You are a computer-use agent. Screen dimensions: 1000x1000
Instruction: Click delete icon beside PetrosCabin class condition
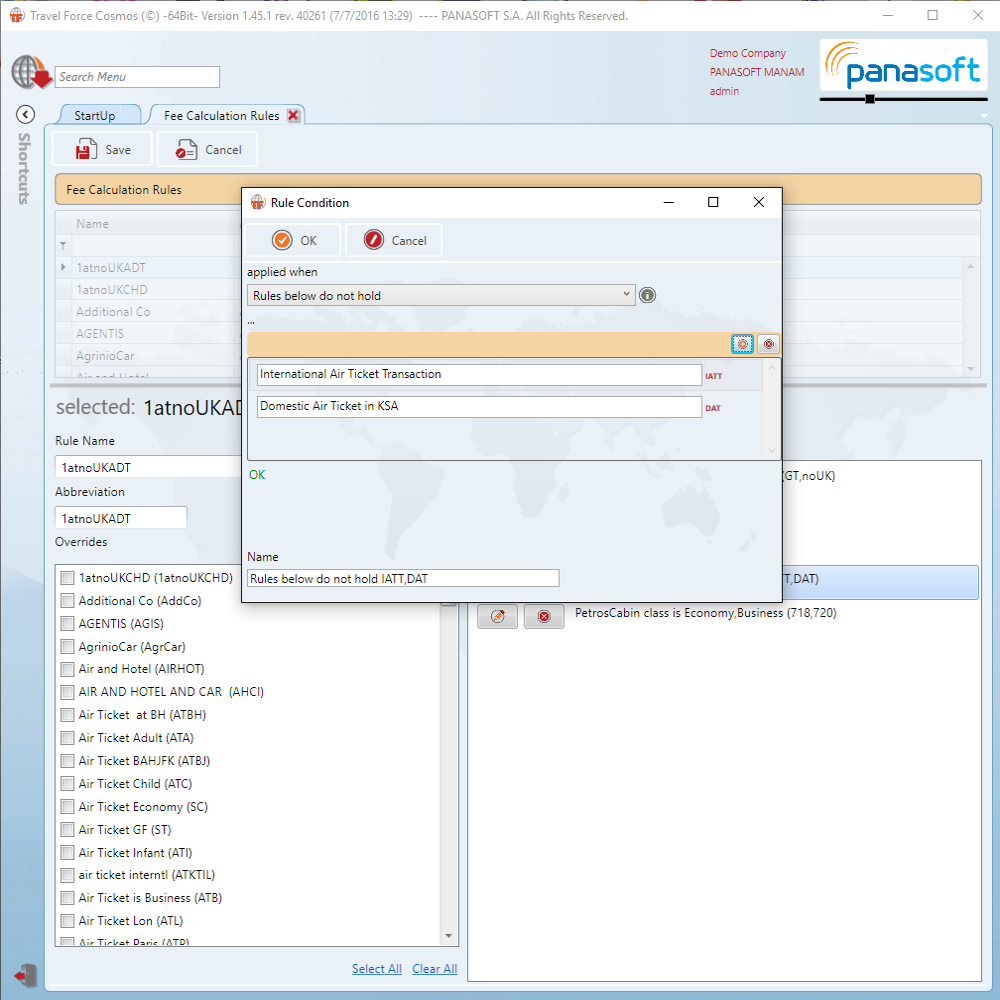[544, 616]
